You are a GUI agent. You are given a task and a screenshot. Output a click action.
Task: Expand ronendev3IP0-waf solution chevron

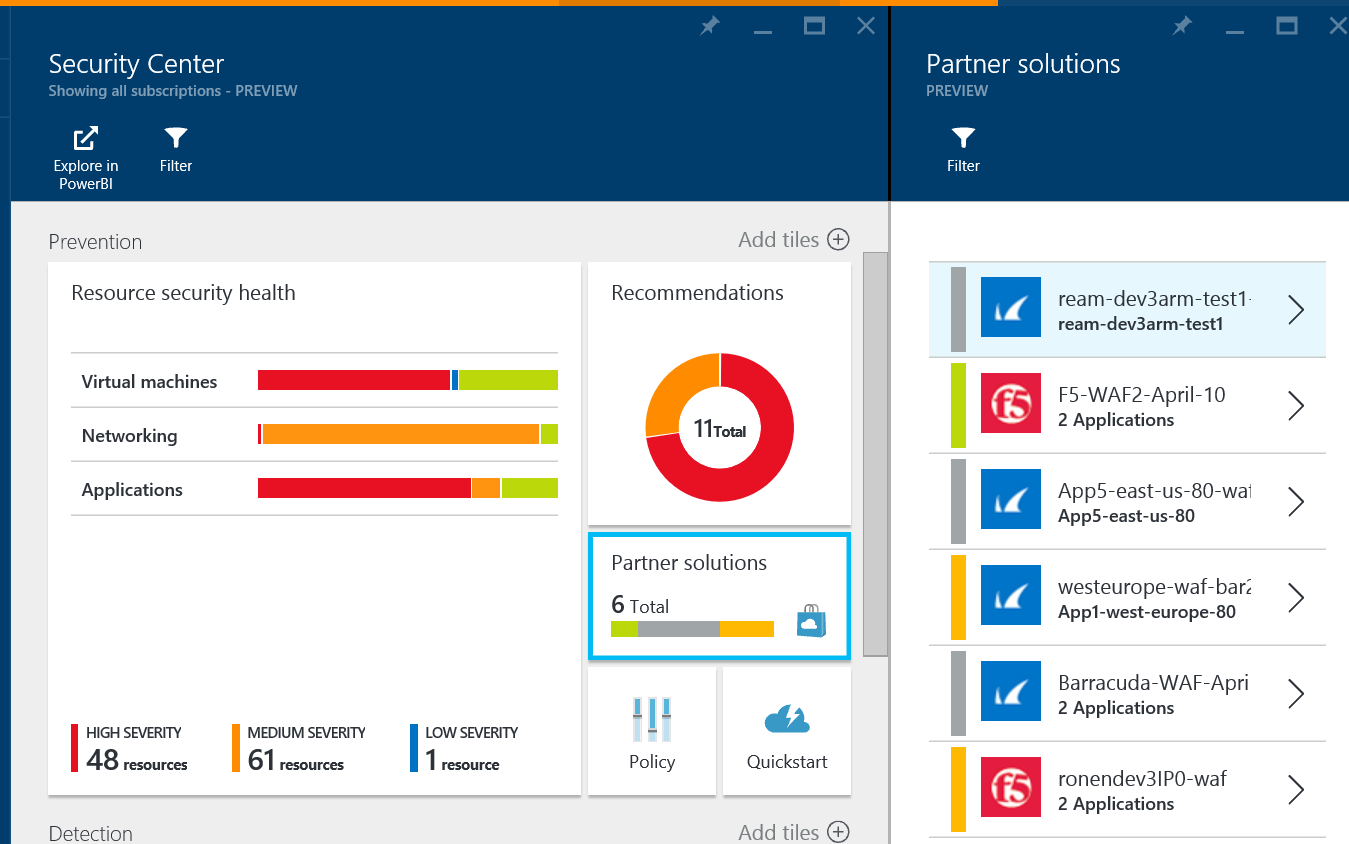[1296, 790]
